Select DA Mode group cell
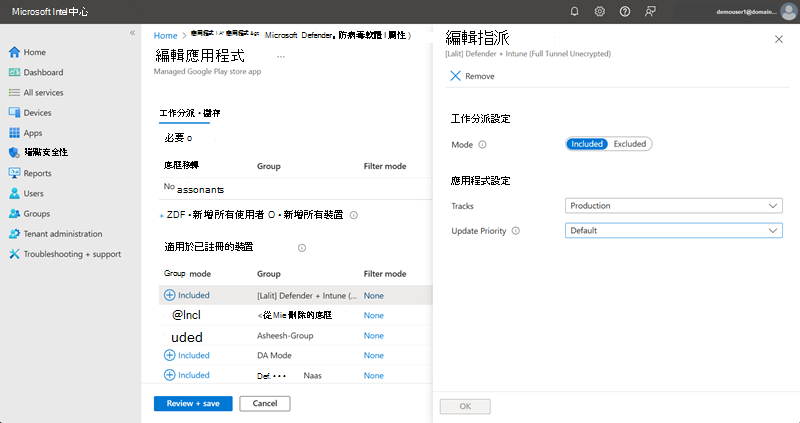Viewport: 800px width, 423px height. pyautogui.click(x=274, y=356)
